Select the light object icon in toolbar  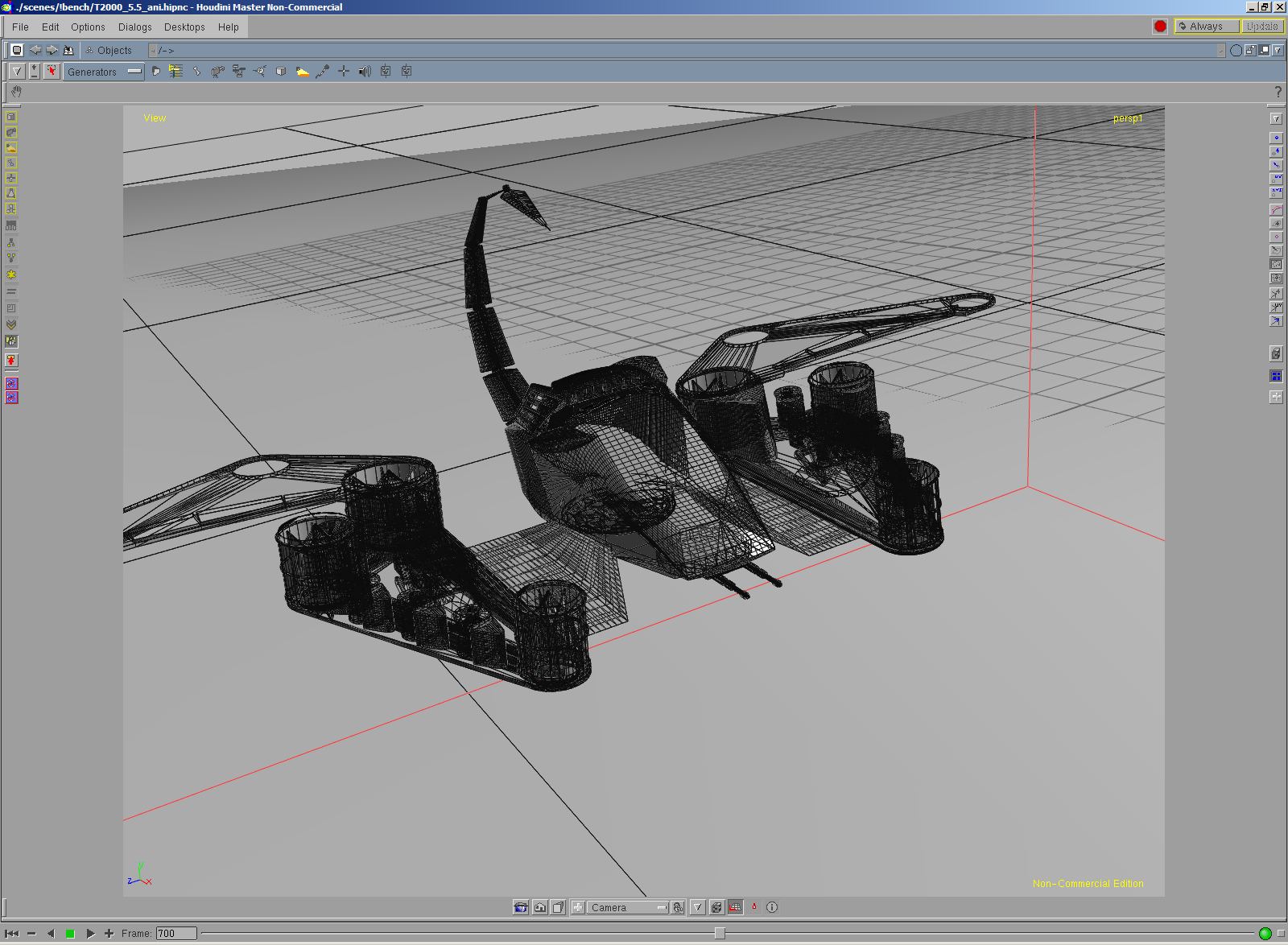point(302,72)
